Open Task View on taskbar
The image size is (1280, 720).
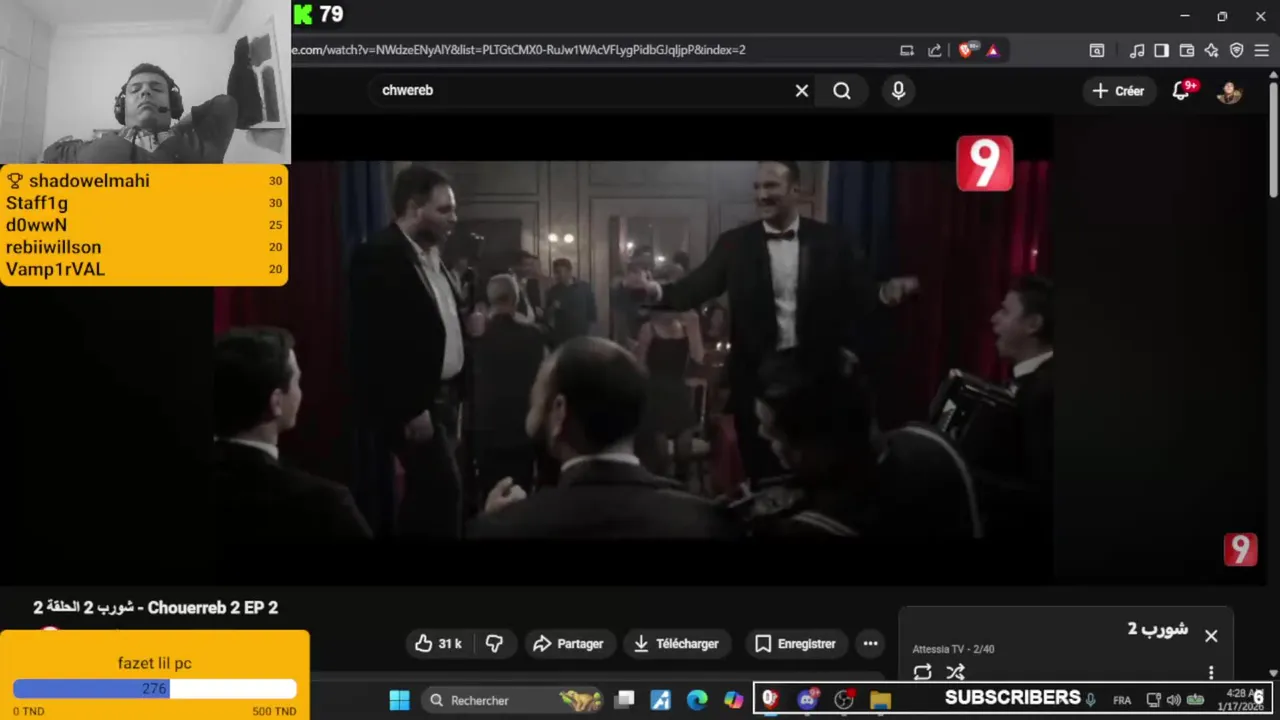pos(625,701)
